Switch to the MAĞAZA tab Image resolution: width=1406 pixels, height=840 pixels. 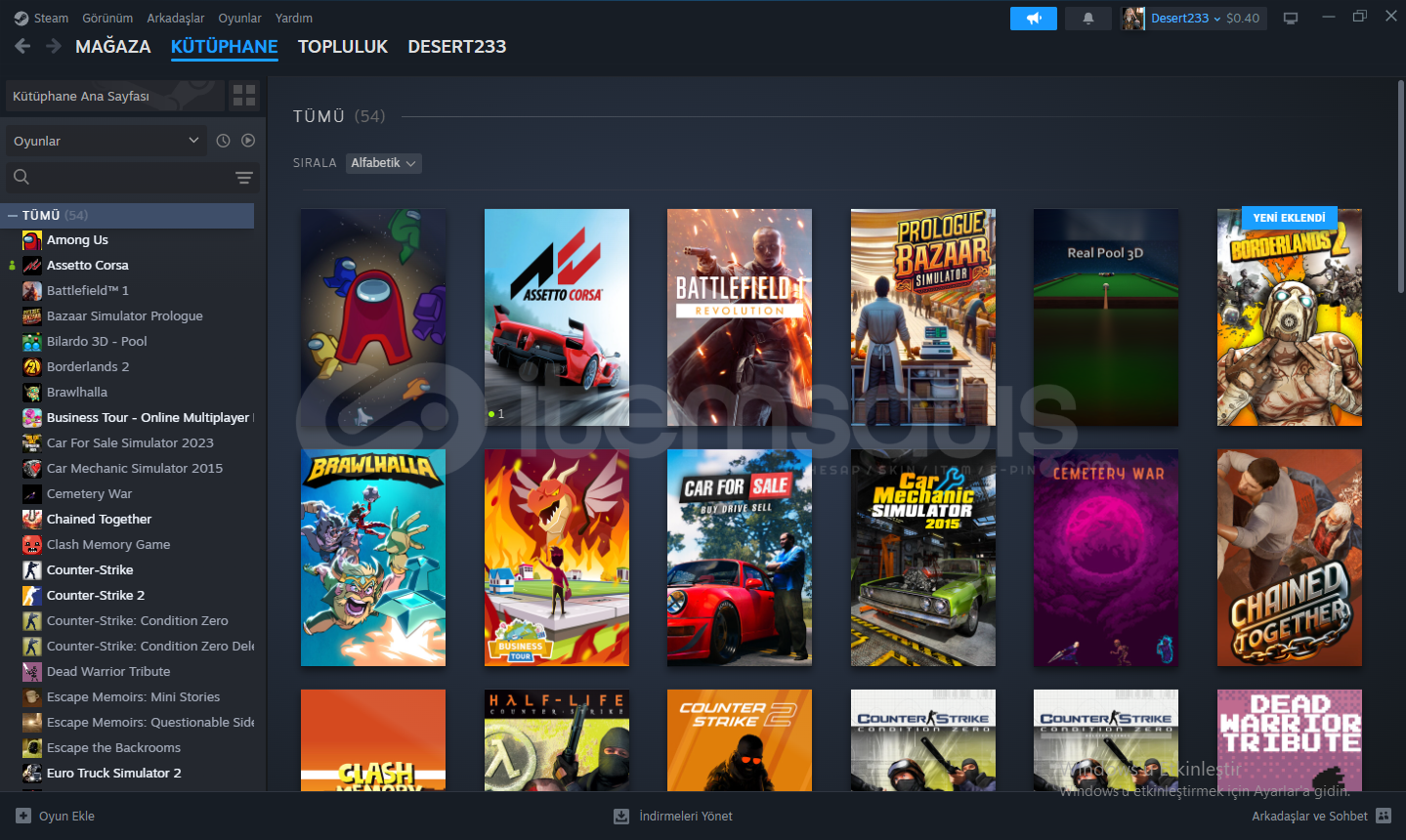[x=113, y=46]
